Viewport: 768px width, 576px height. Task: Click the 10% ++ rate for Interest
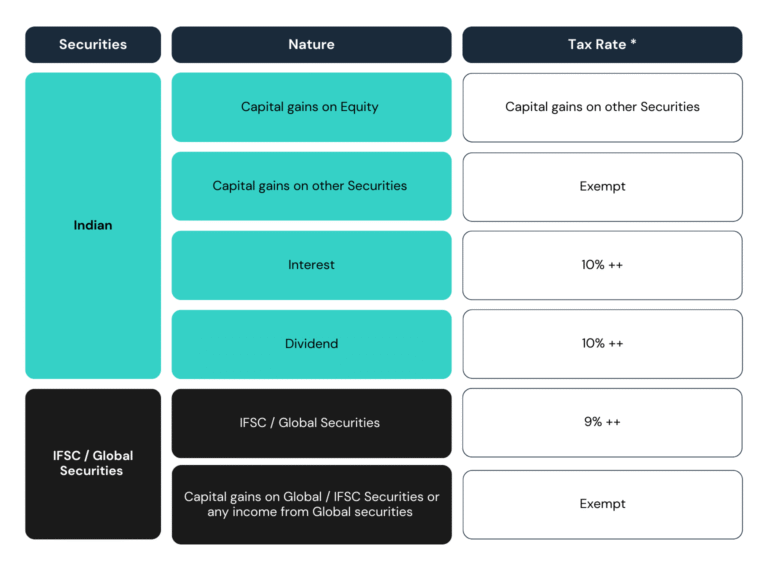pos(602,265)
